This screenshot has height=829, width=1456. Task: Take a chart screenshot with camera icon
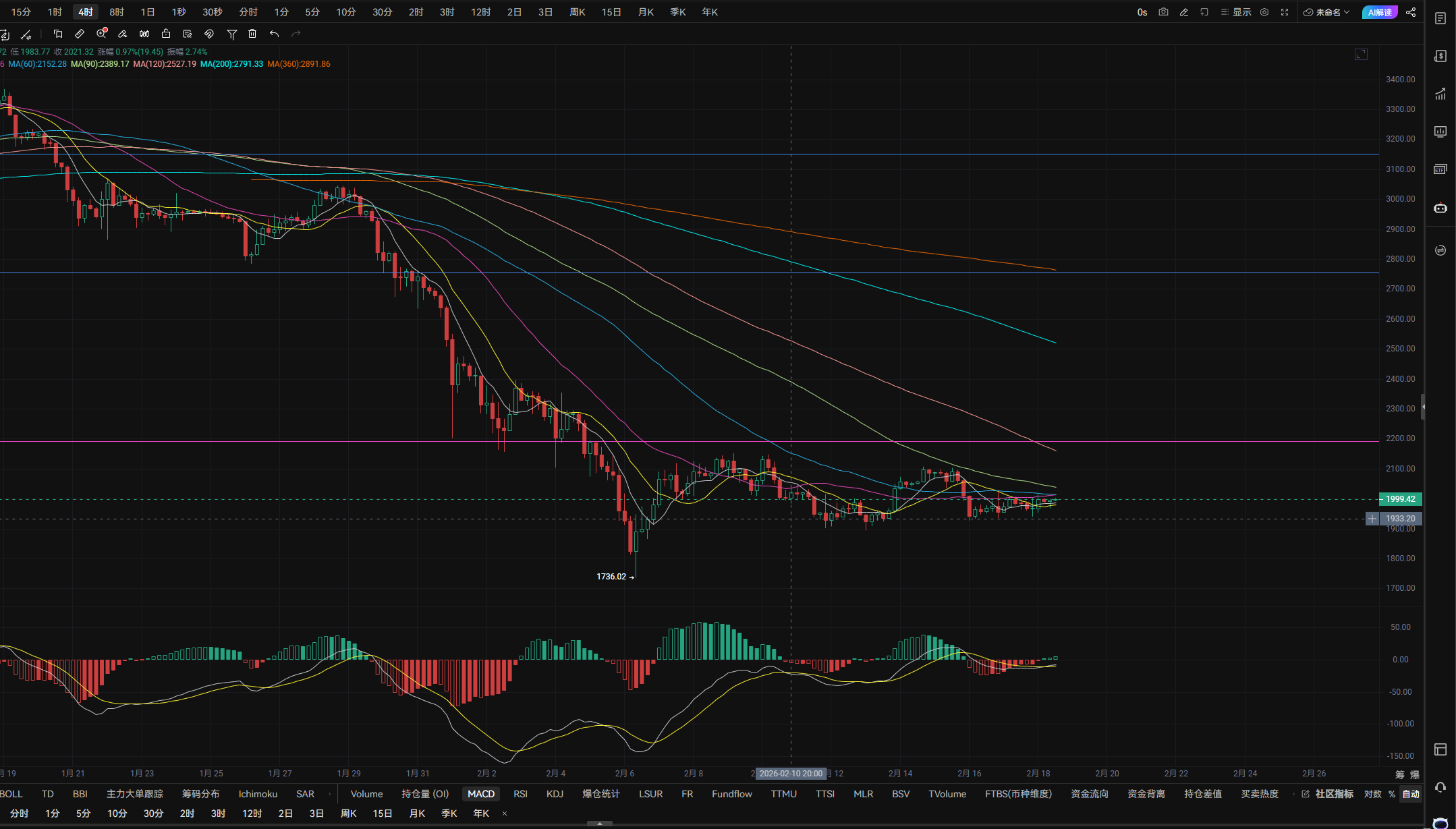tap(1163, 12)
